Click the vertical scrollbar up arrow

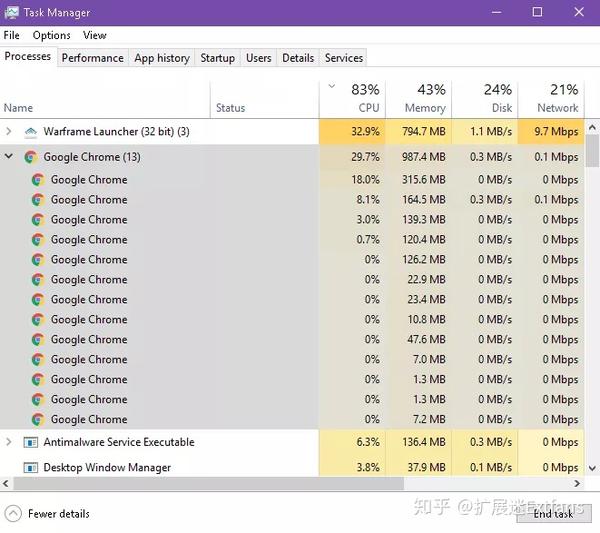click(x=592, y=127)
